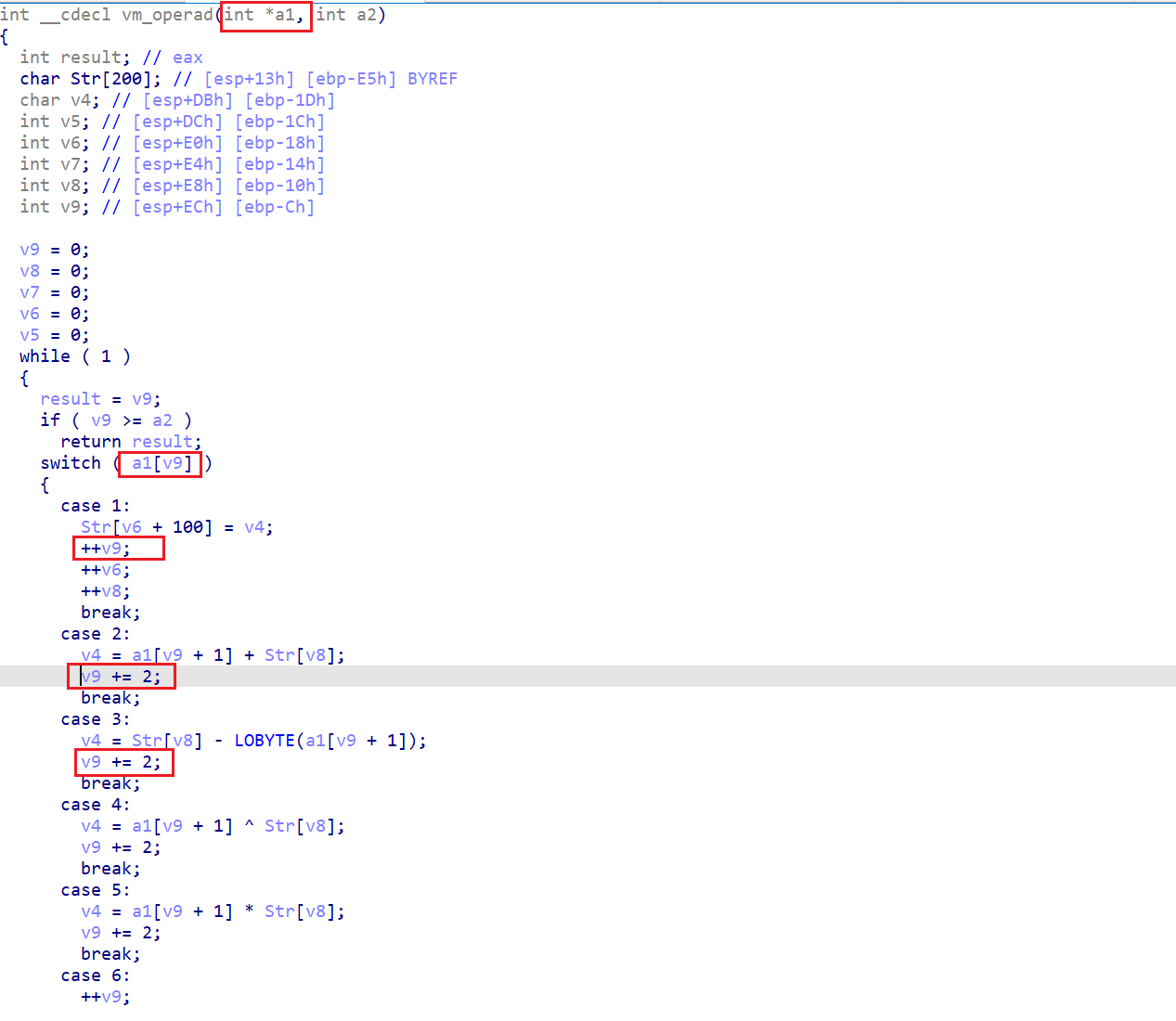Select the BYREF comment on Str line

(x=433, y=79)
